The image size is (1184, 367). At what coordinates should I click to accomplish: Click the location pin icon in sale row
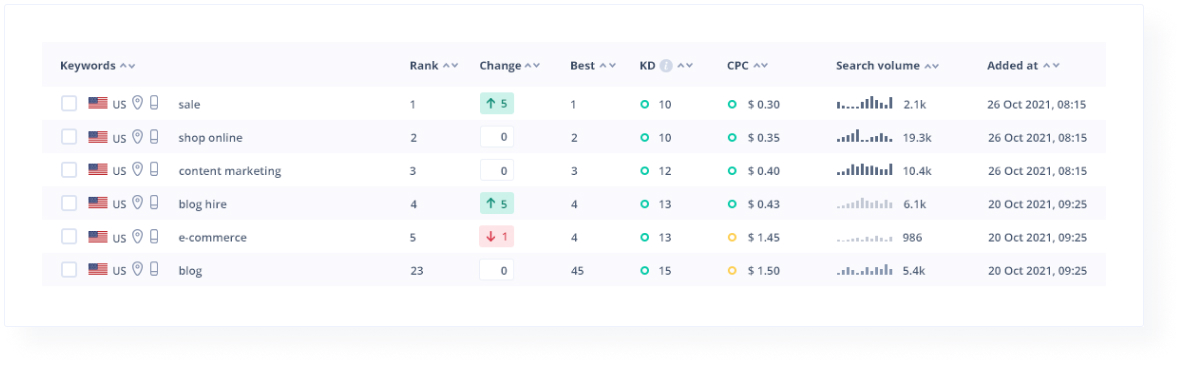[x=137, y=103]
